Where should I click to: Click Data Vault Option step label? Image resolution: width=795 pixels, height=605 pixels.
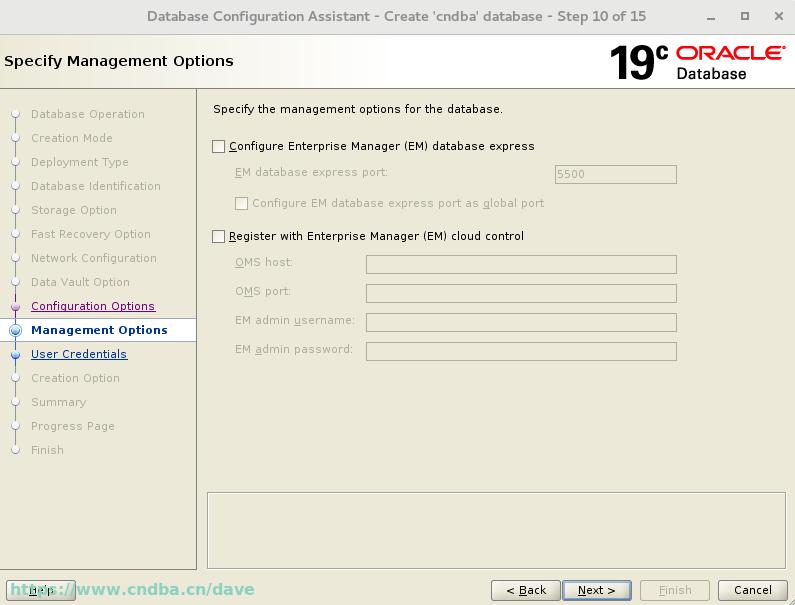pos(80,282)
